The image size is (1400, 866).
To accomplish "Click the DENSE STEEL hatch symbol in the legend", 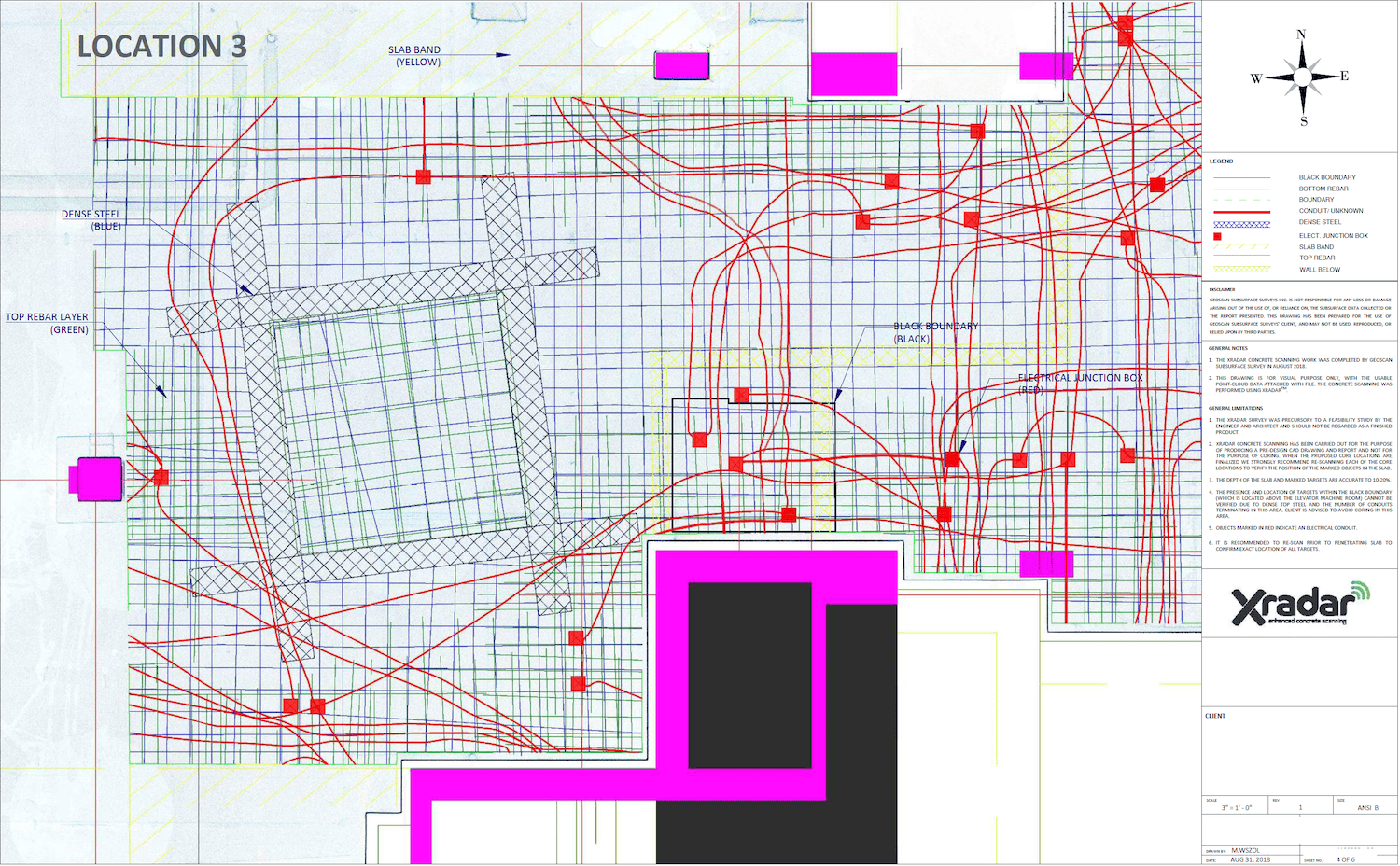I will click(1240, 224).
